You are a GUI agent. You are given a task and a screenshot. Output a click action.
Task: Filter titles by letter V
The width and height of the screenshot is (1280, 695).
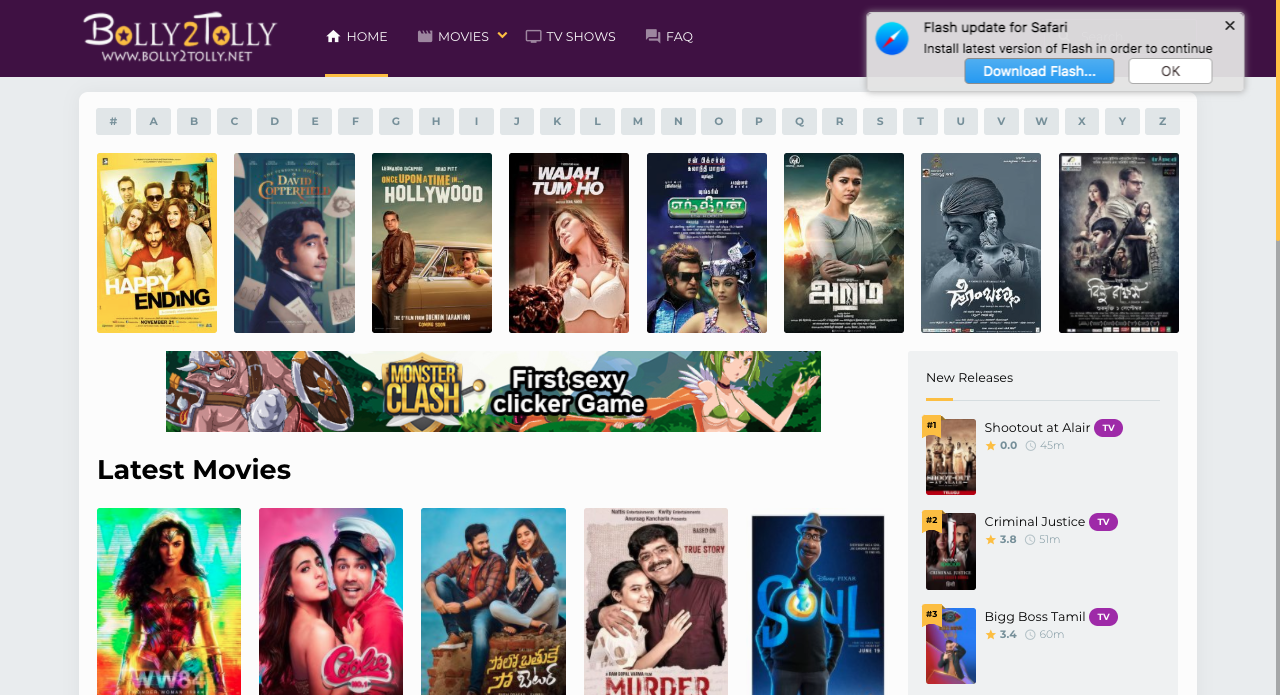coord(1001,121)
